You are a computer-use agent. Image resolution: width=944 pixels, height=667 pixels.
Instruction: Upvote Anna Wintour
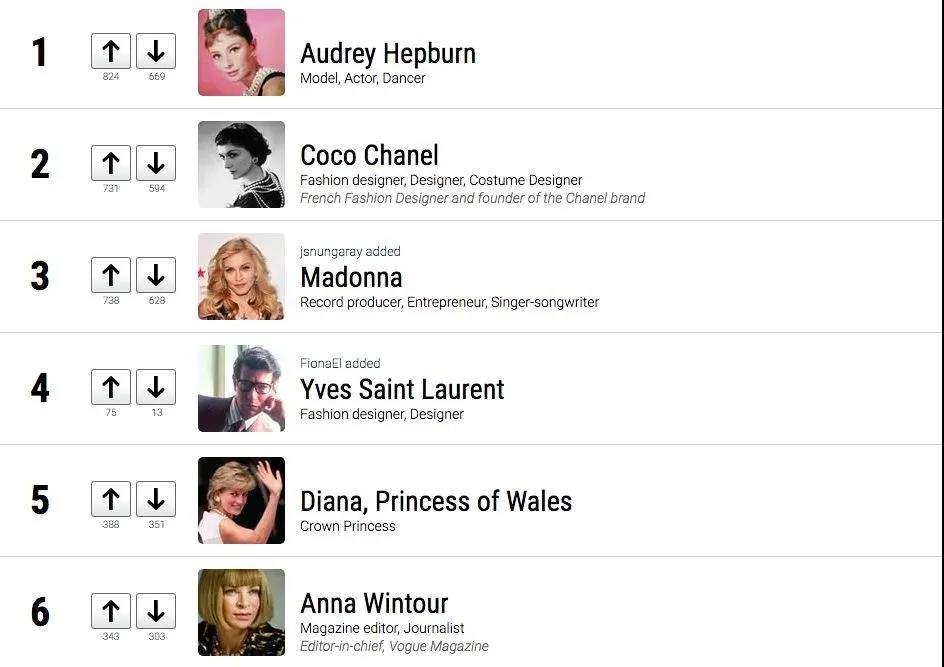point(111,611)
